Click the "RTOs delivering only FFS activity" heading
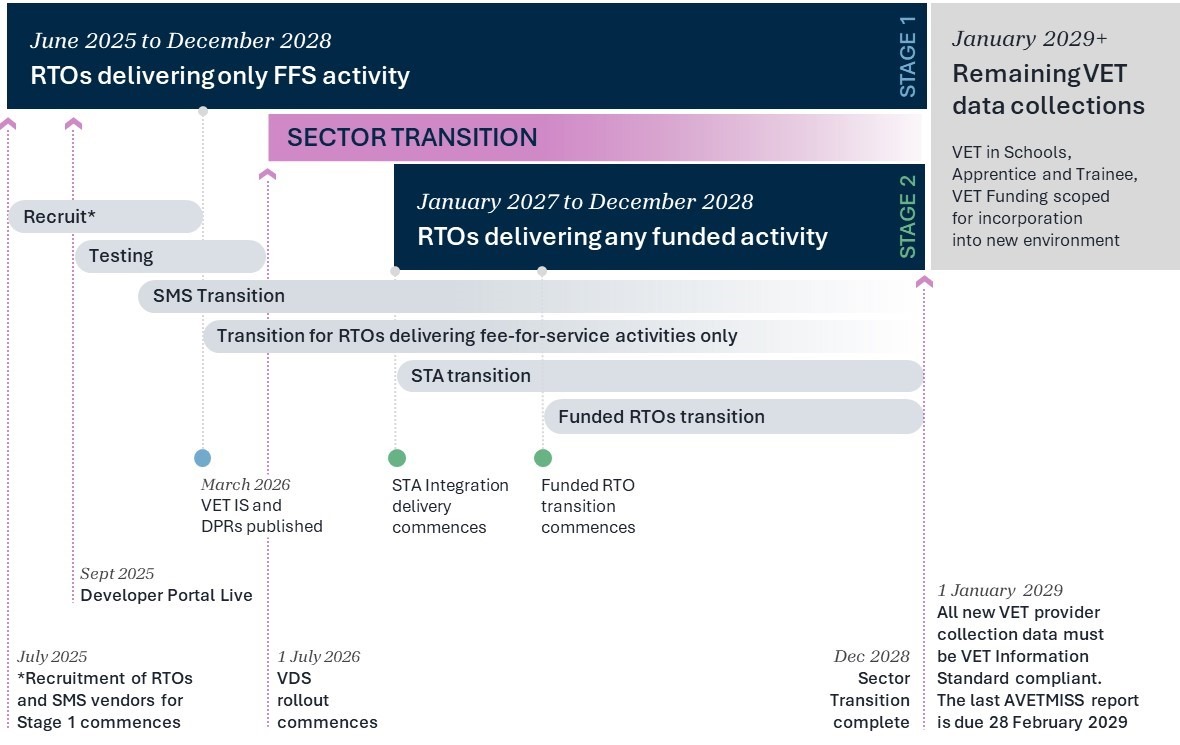 [220, 76]
